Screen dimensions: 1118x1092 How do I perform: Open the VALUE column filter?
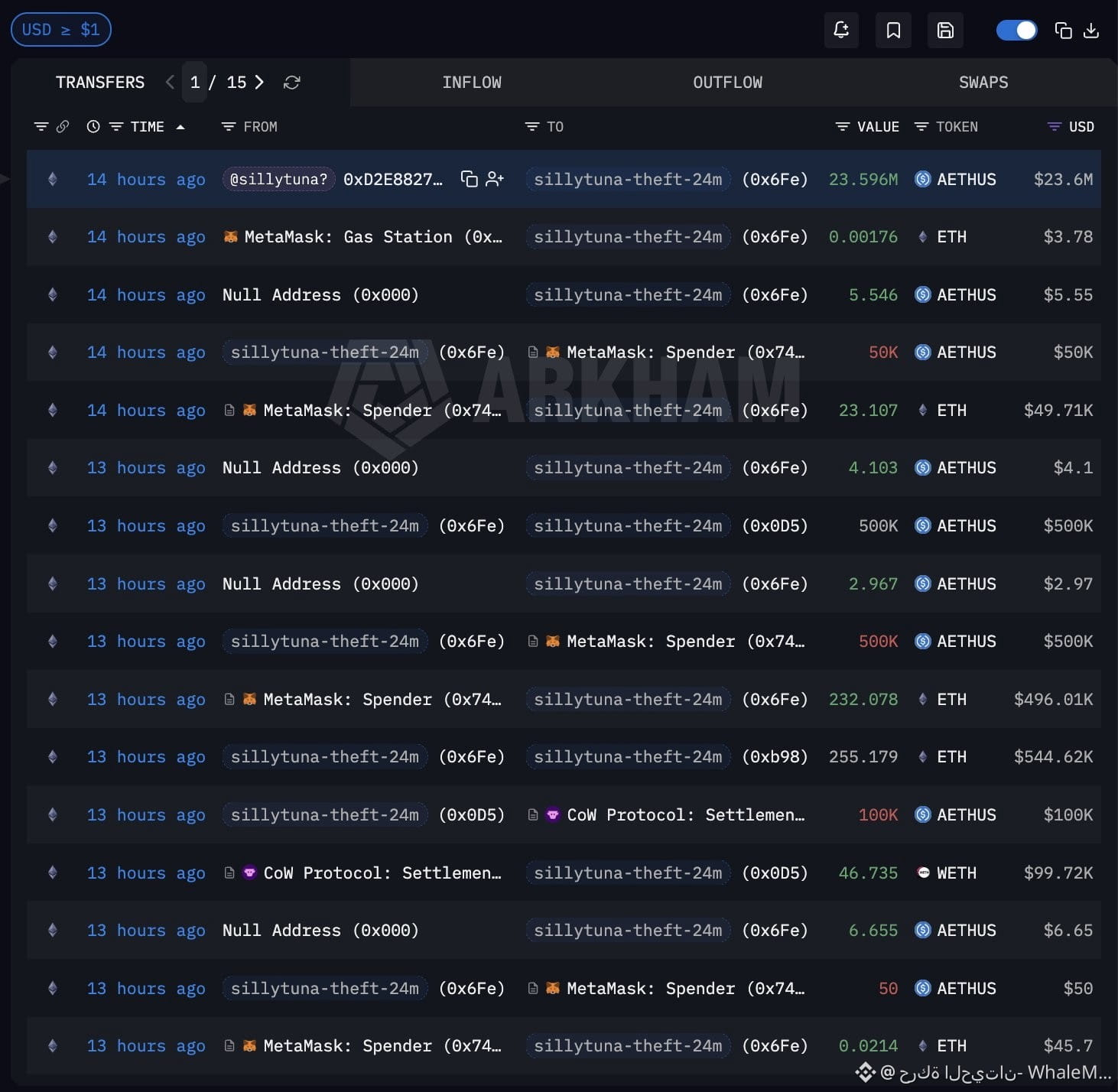(x=843, y=127)
